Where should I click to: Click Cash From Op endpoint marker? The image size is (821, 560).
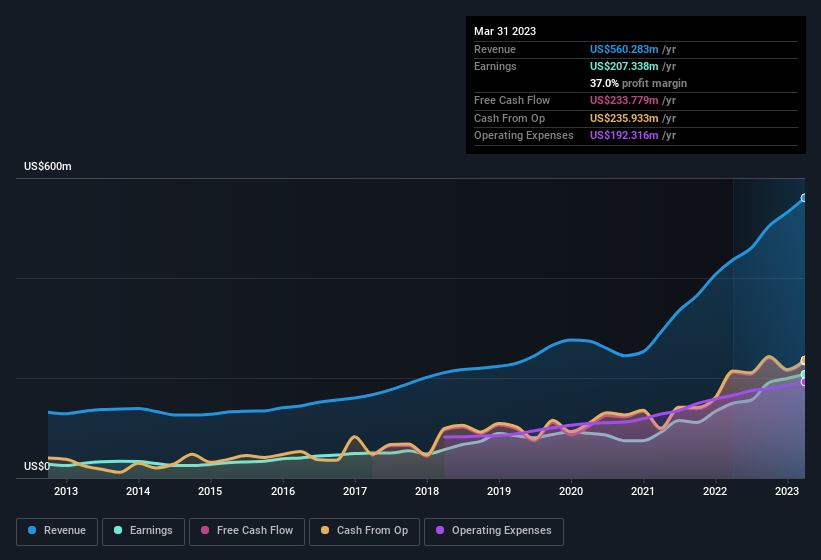pyautogui.click(x=804, y=360)
